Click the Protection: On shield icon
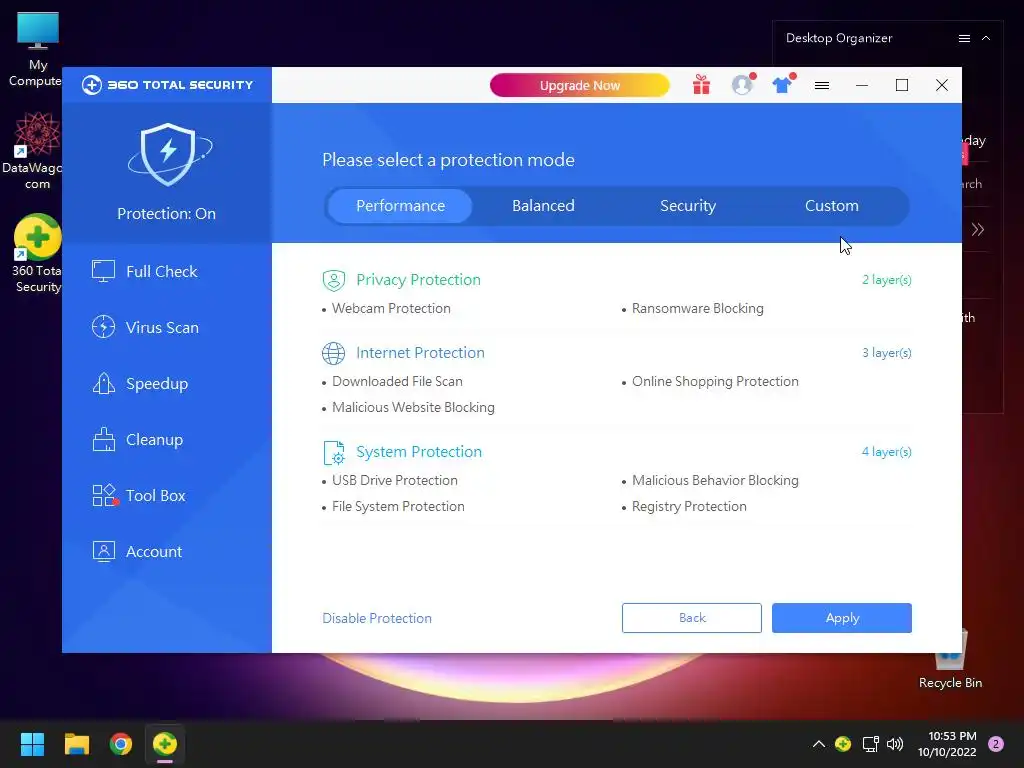 click(x=169, y=154)
